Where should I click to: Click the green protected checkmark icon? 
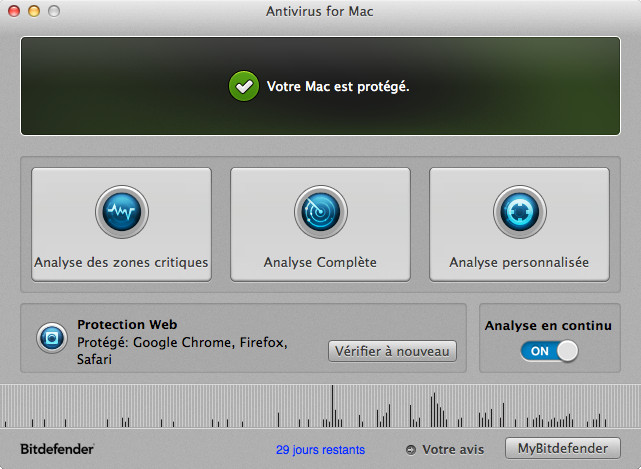(x=244, y=86)
